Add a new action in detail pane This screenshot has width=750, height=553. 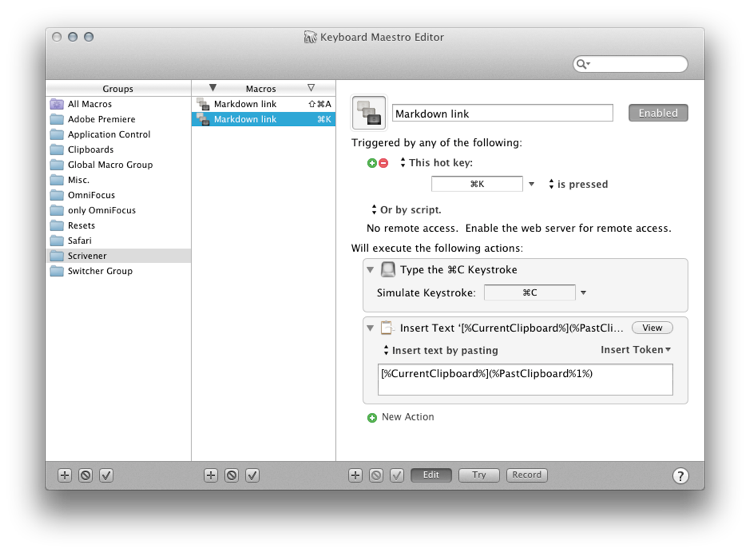[355, 475]
